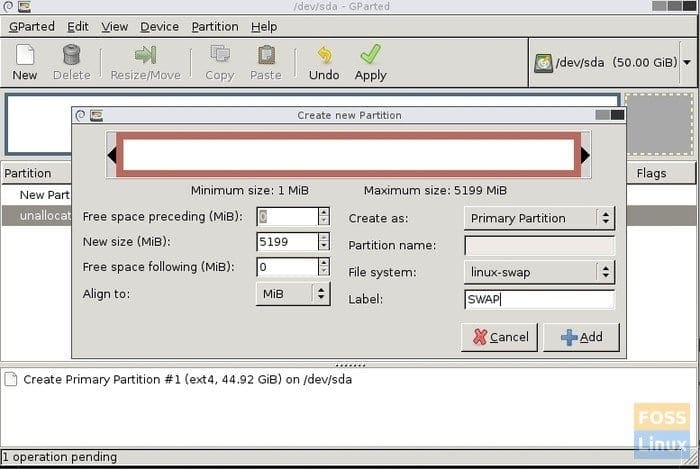Open the Device menu

click(159, 27)
